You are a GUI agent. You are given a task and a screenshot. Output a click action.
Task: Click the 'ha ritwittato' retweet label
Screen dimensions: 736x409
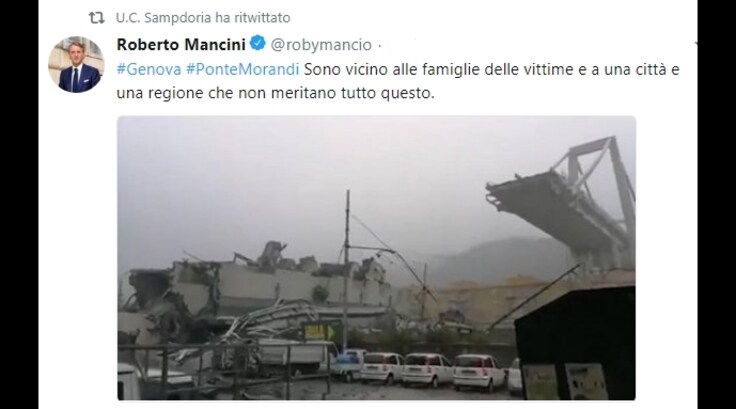click(x=253, y=18)
